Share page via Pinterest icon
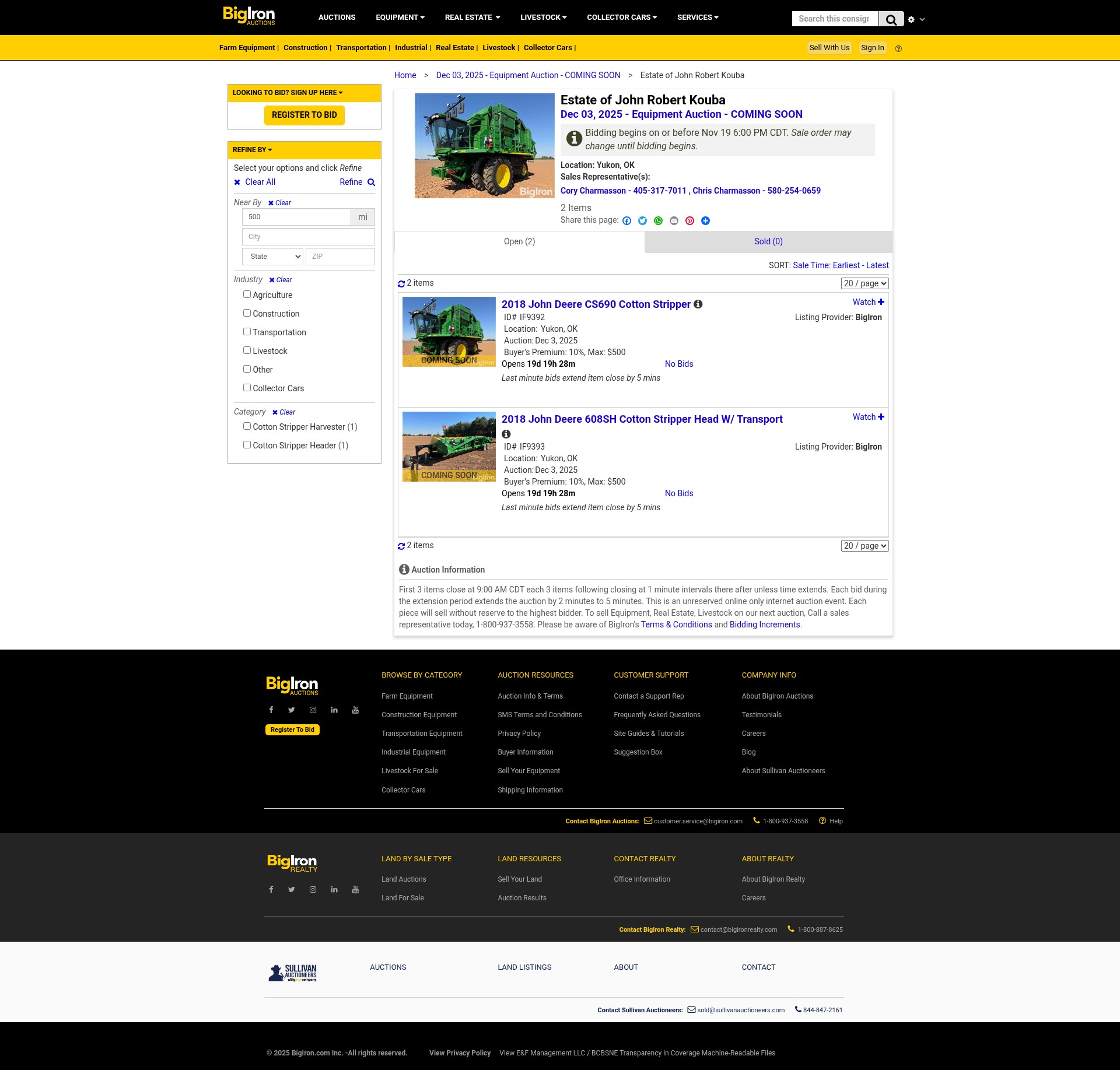Image resolution: width=1120 pixels, height=1070 pixels. (689, 221)
